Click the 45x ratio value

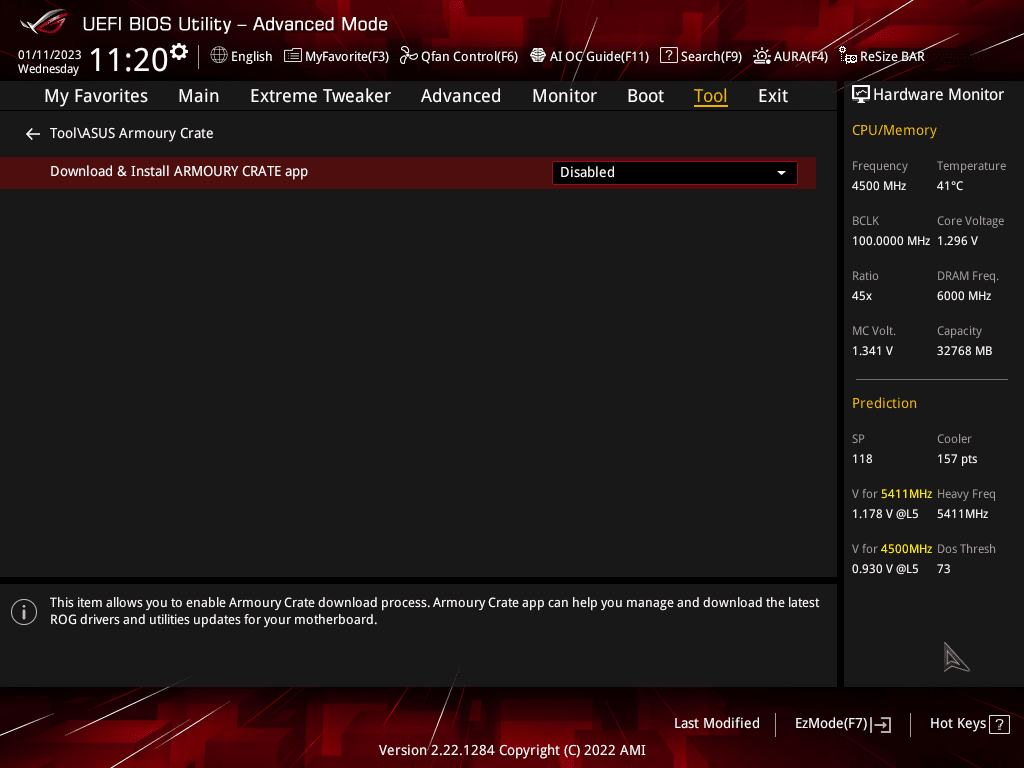pos(861,296)
